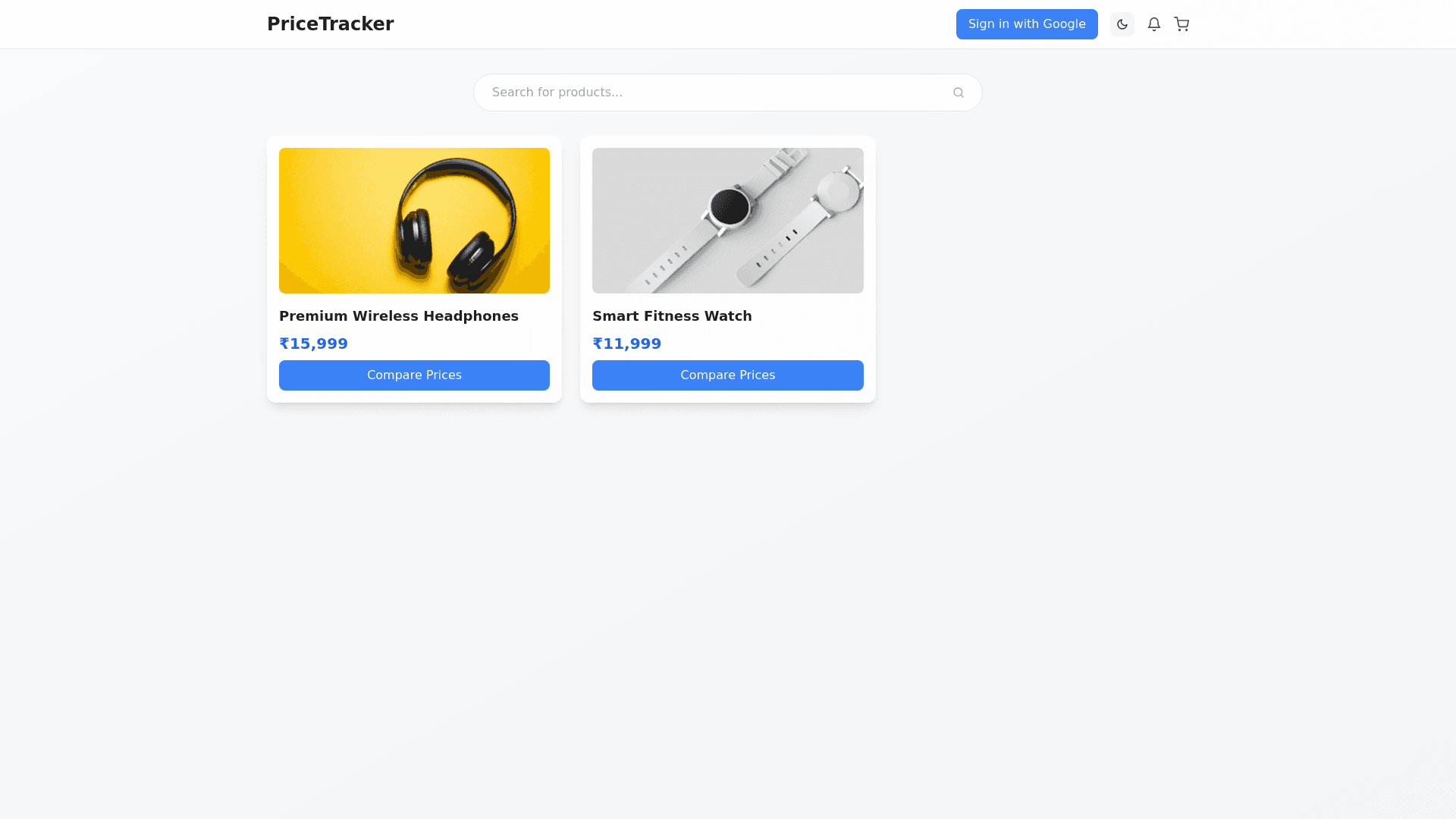Compare Prices for Smart Fitness Watch
This screenshot has width=1456, height=819.
point(728,375)
